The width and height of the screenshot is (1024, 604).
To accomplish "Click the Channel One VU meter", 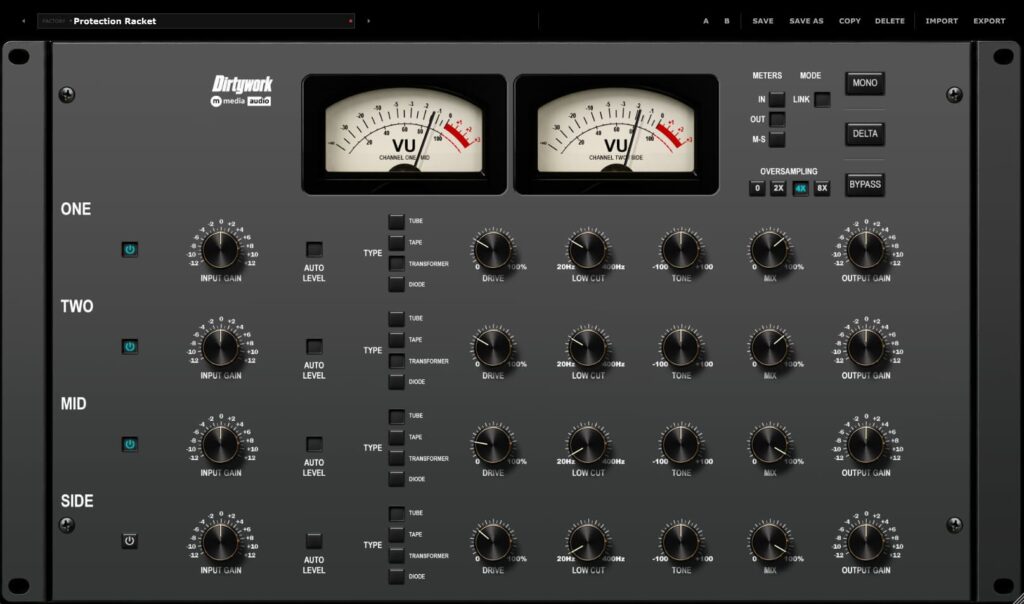I will (x=404, y=134).
